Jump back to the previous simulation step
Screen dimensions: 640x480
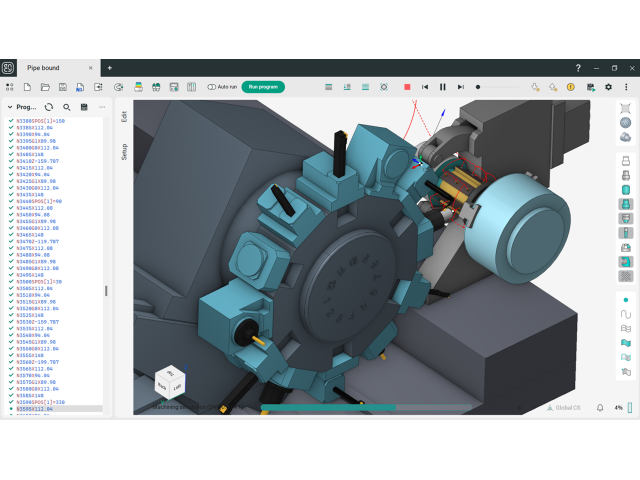tap(425, 87)
